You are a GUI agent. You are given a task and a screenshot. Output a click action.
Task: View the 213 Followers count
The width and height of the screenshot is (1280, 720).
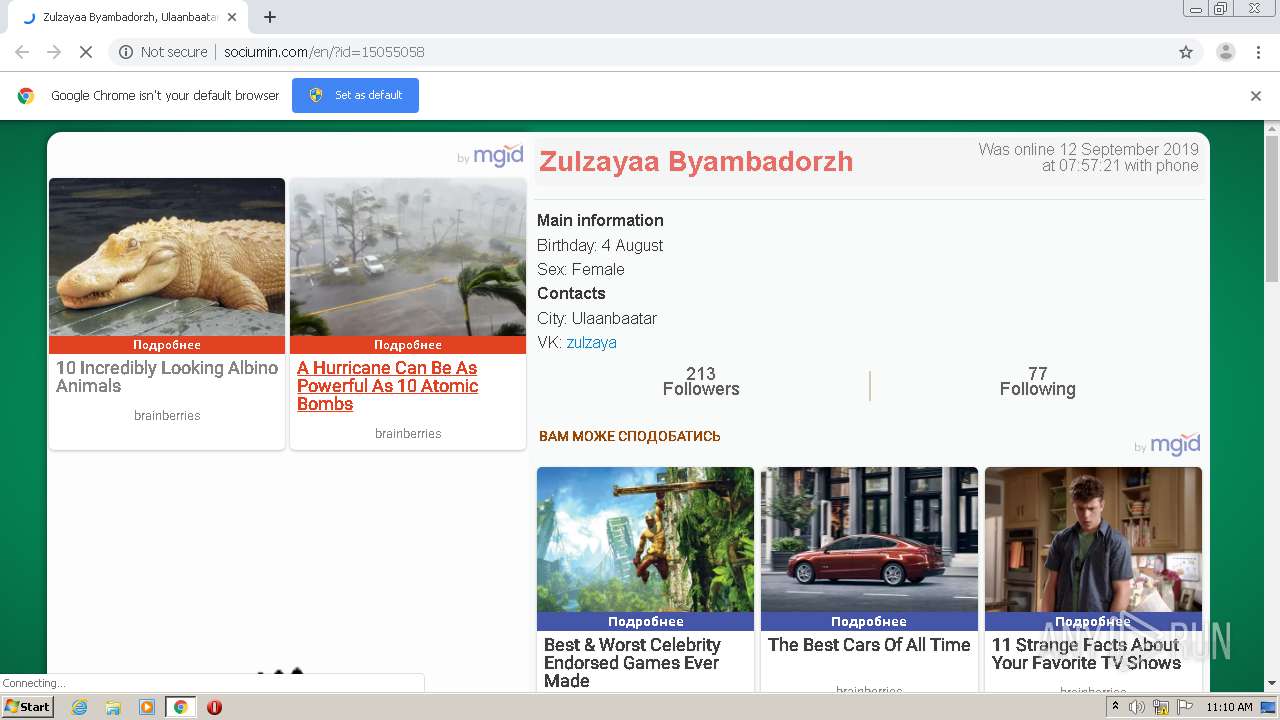(x=701, y=382)
